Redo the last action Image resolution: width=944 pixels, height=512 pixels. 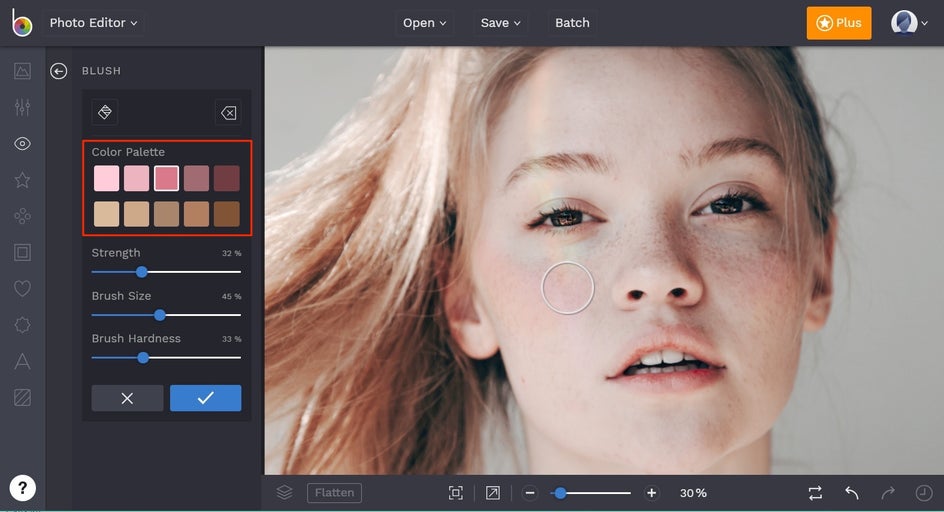(888, 493)
